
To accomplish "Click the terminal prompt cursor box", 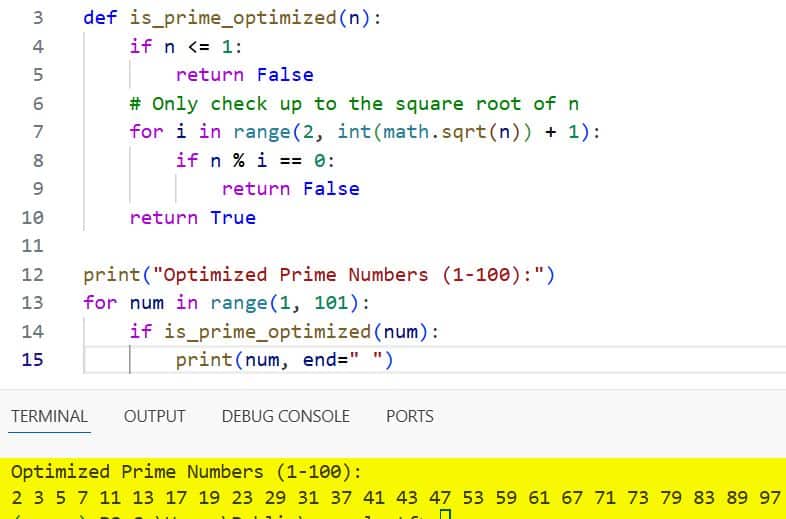I will tap(446, 515).
